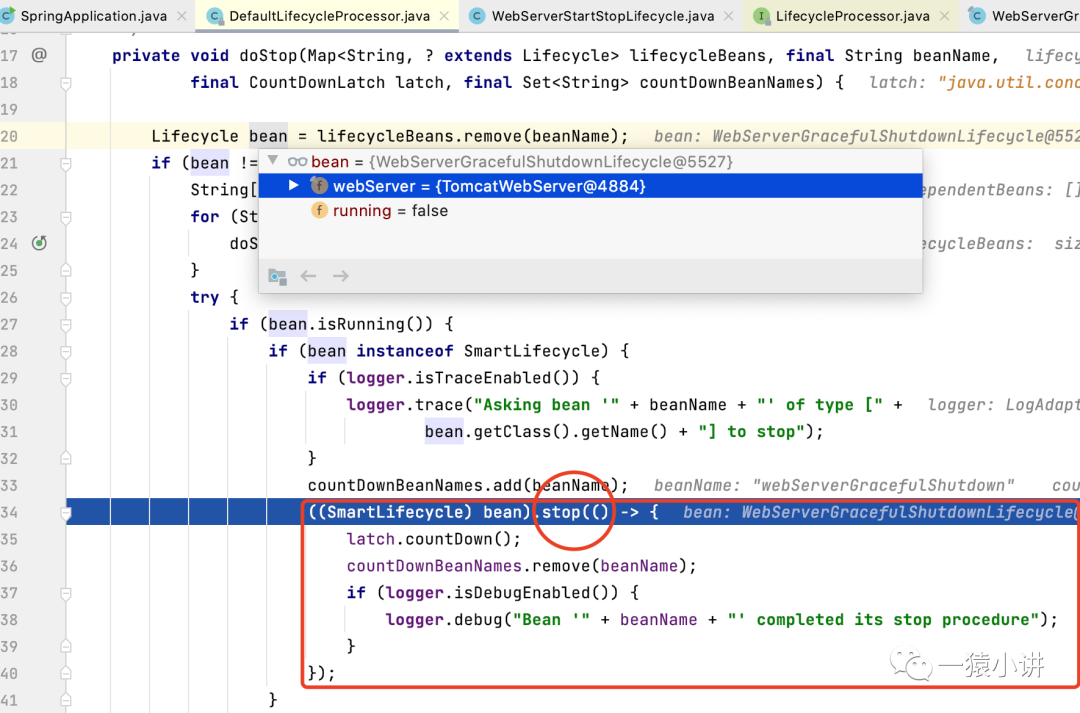The width and height of the screenshot is (1080, 713).
Task: Click line number 34 in the gutter
Action: coord(9,513)
